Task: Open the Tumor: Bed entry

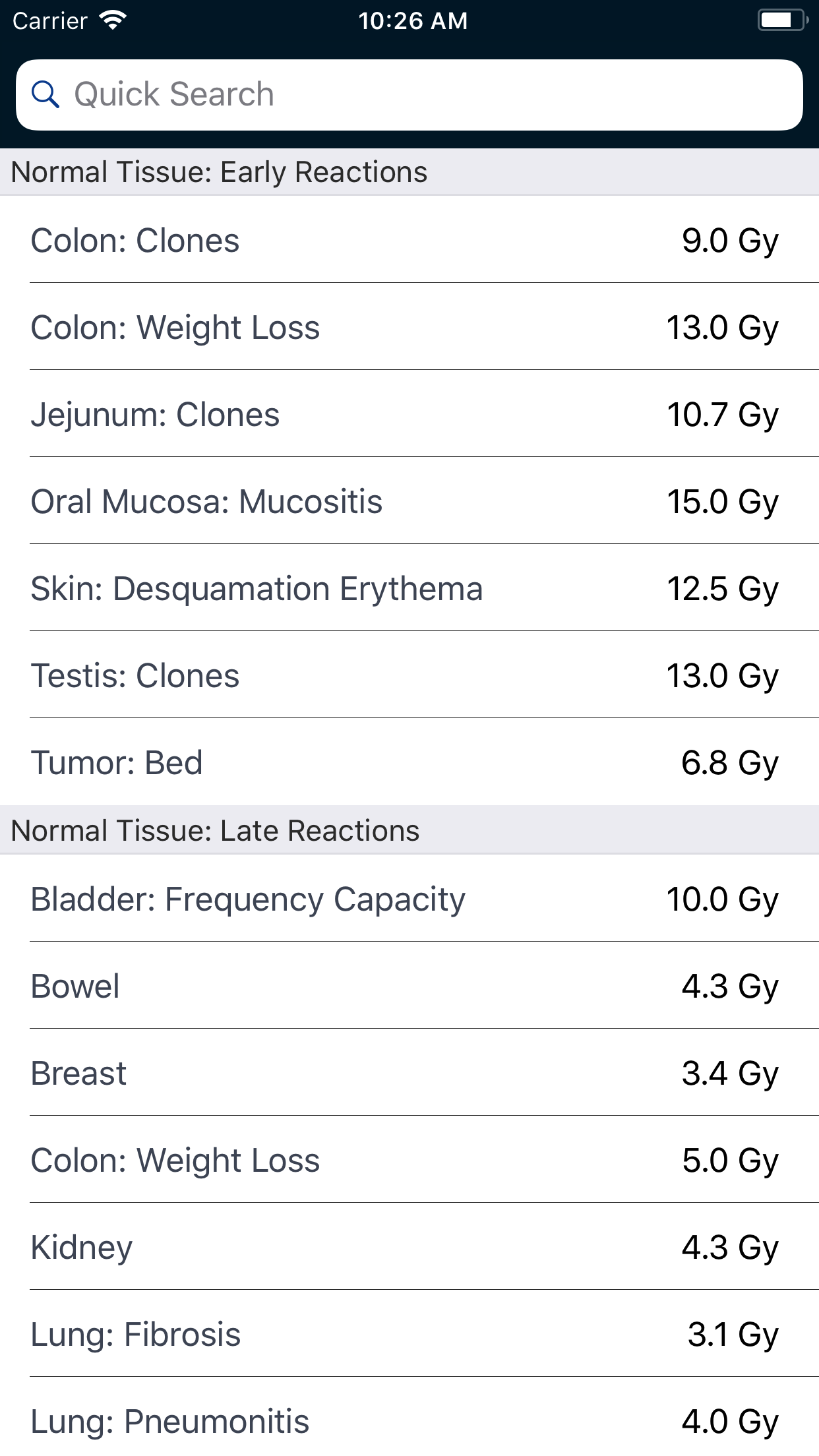Action: 409,762
